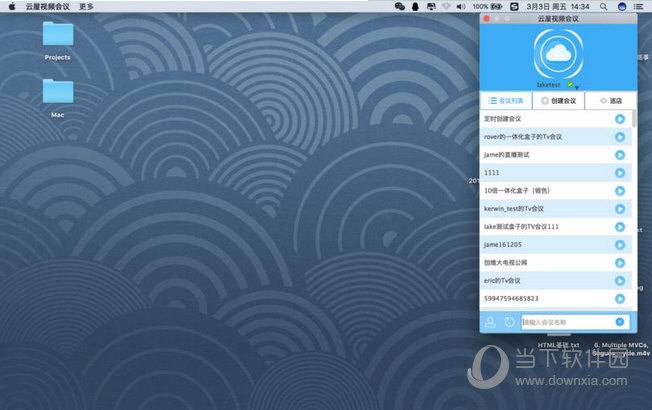
Task: Open the Wi-Fi menu bar icon
Action: click(446, 6)
